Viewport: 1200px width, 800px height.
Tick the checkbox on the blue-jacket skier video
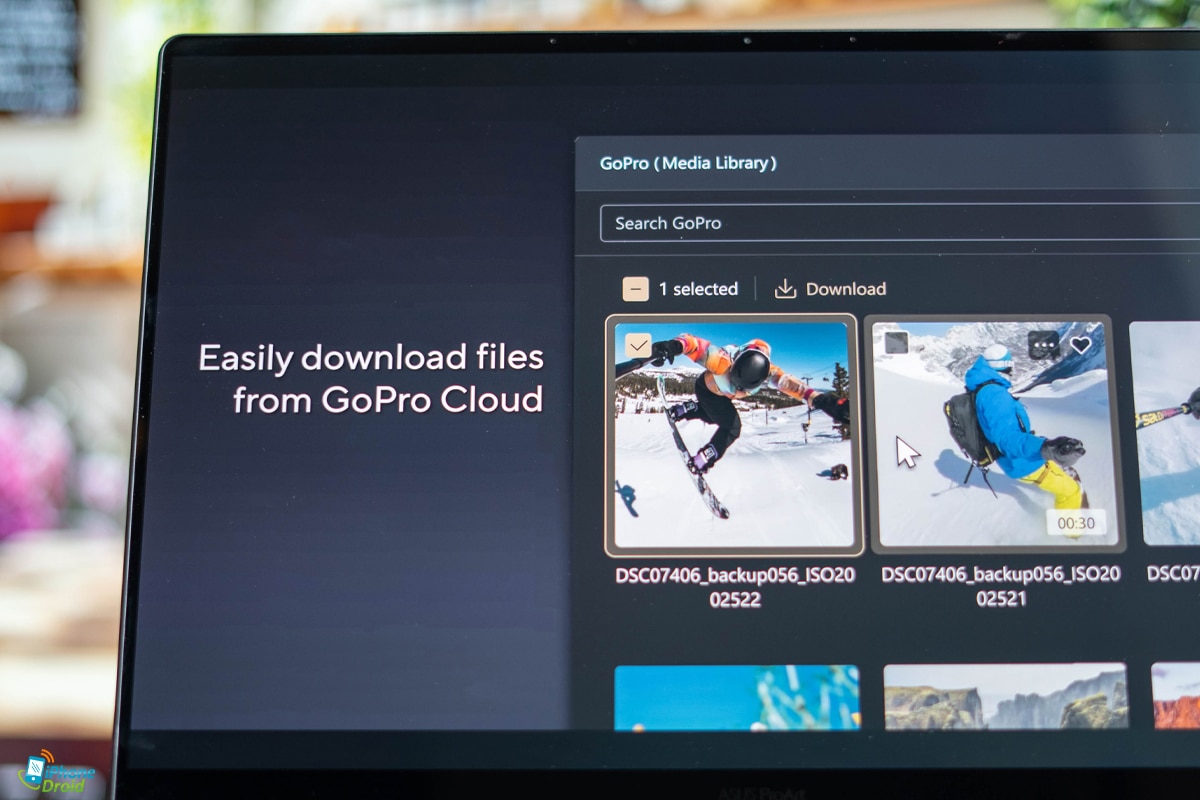coord(896,343)
